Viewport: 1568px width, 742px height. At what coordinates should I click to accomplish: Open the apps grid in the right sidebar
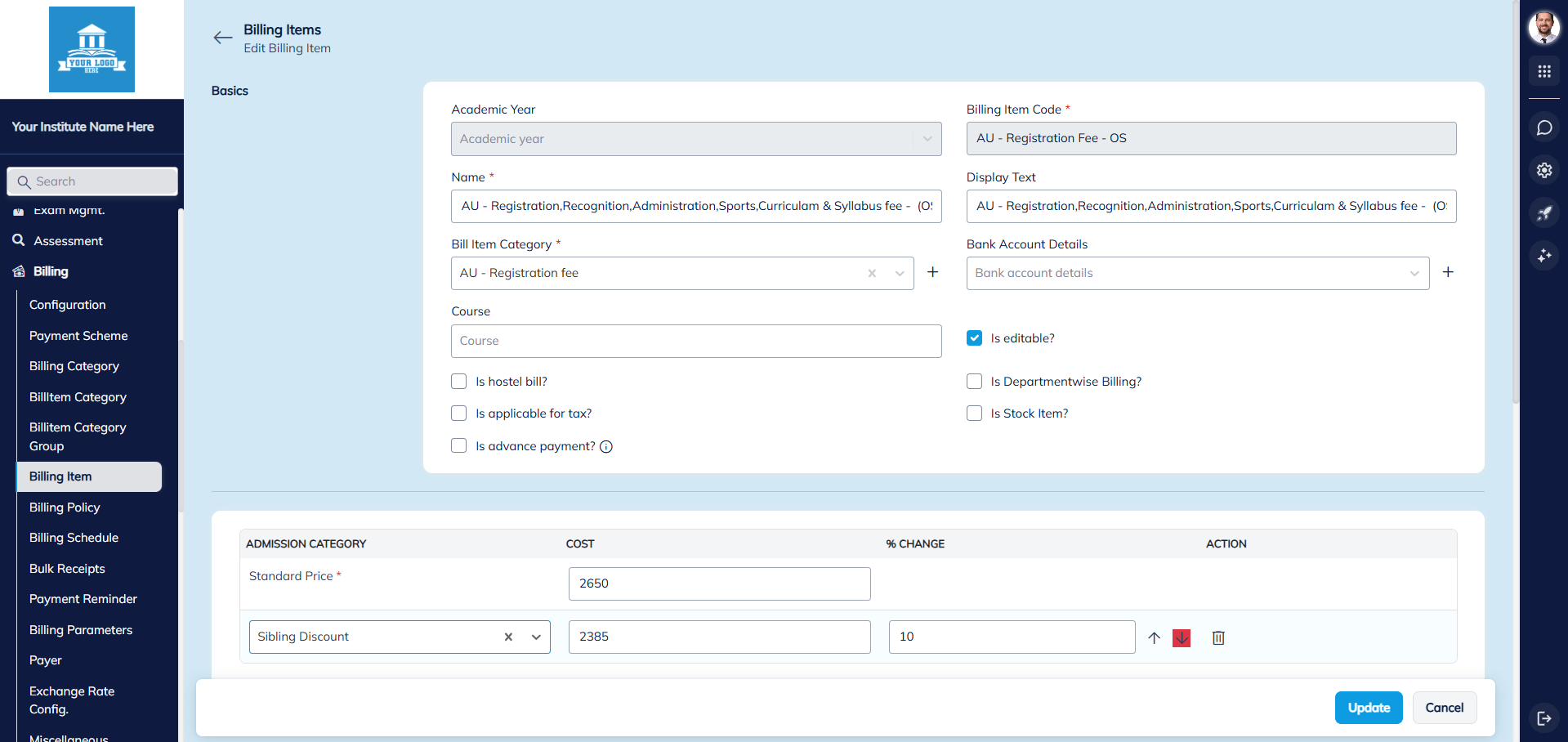[x=1544, y=71]
